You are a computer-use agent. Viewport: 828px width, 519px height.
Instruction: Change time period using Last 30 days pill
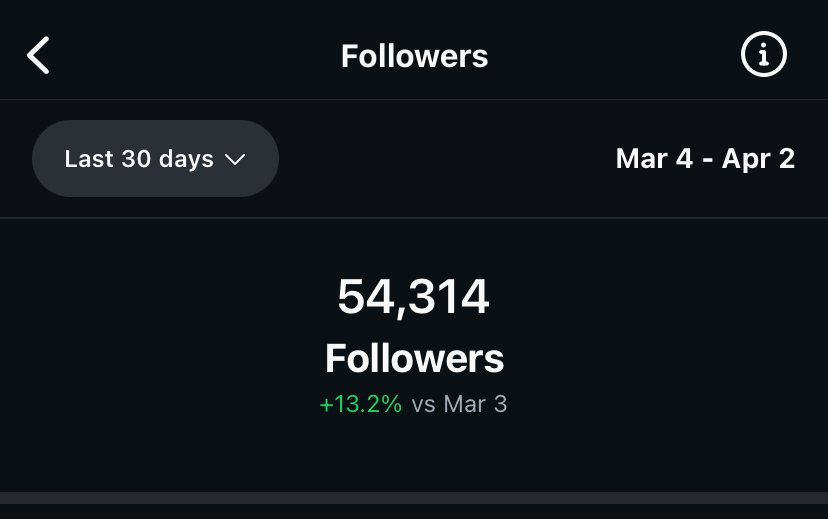pyautogui.click(x=155, y=159)
